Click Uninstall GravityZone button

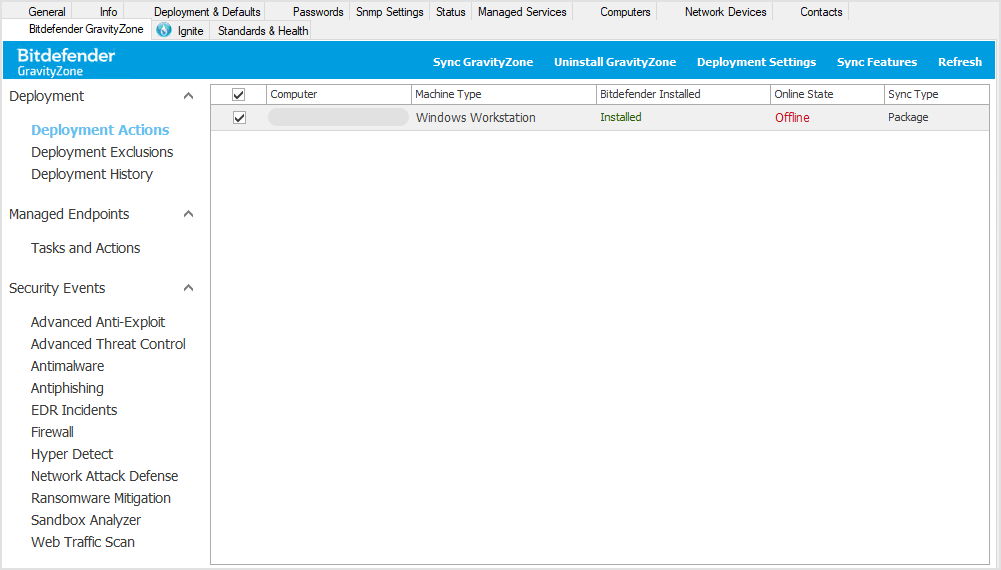615,62
